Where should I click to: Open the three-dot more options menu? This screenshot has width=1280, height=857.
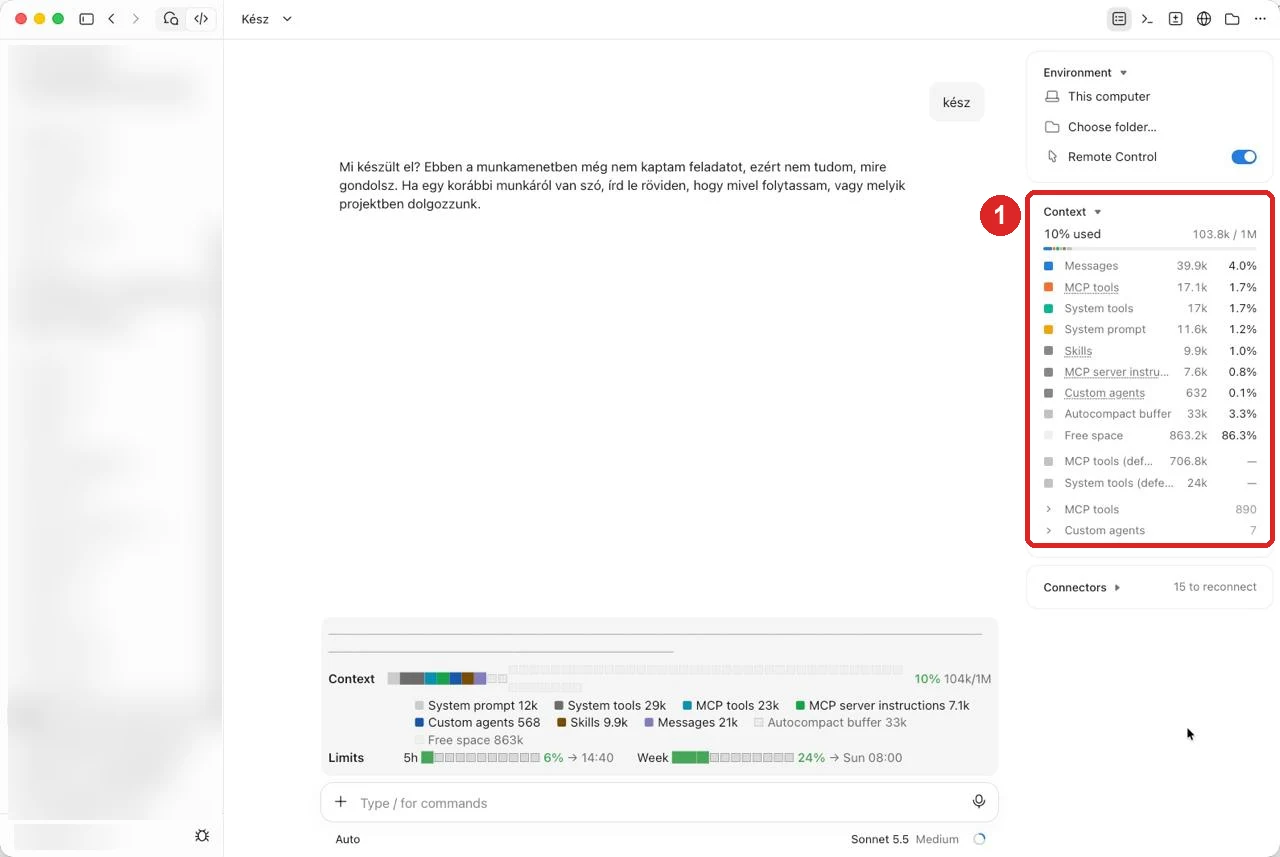pyautogui.click(x=1260, y=19)
